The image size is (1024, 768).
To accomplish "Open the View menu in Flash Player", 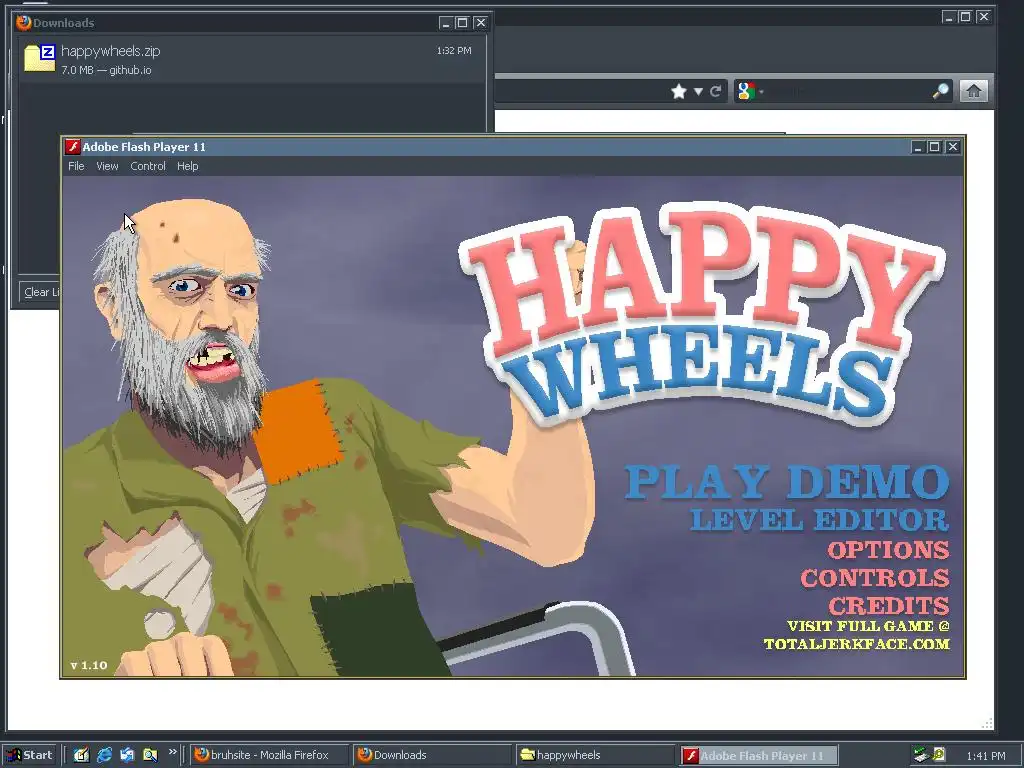I will (107, 166).
